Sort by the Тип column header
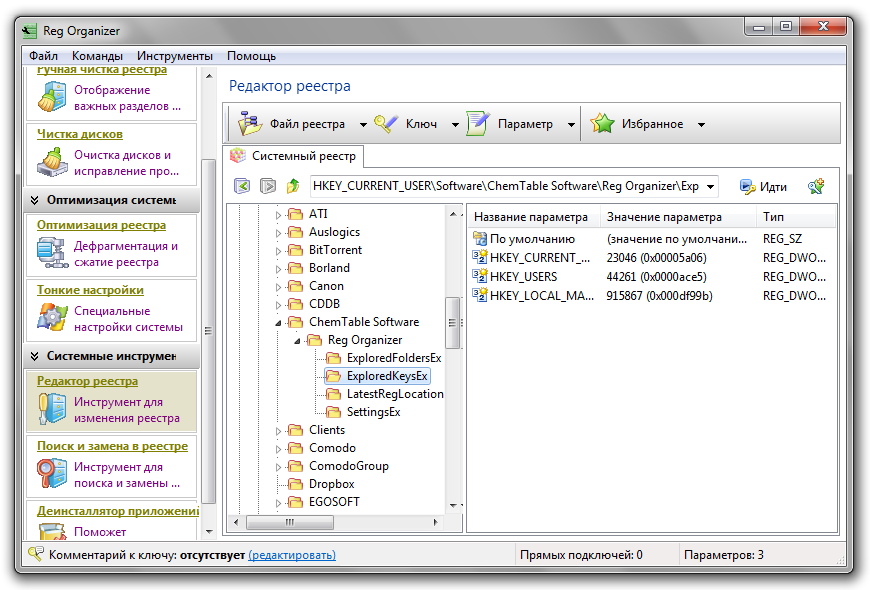 [x=796, y=217]
